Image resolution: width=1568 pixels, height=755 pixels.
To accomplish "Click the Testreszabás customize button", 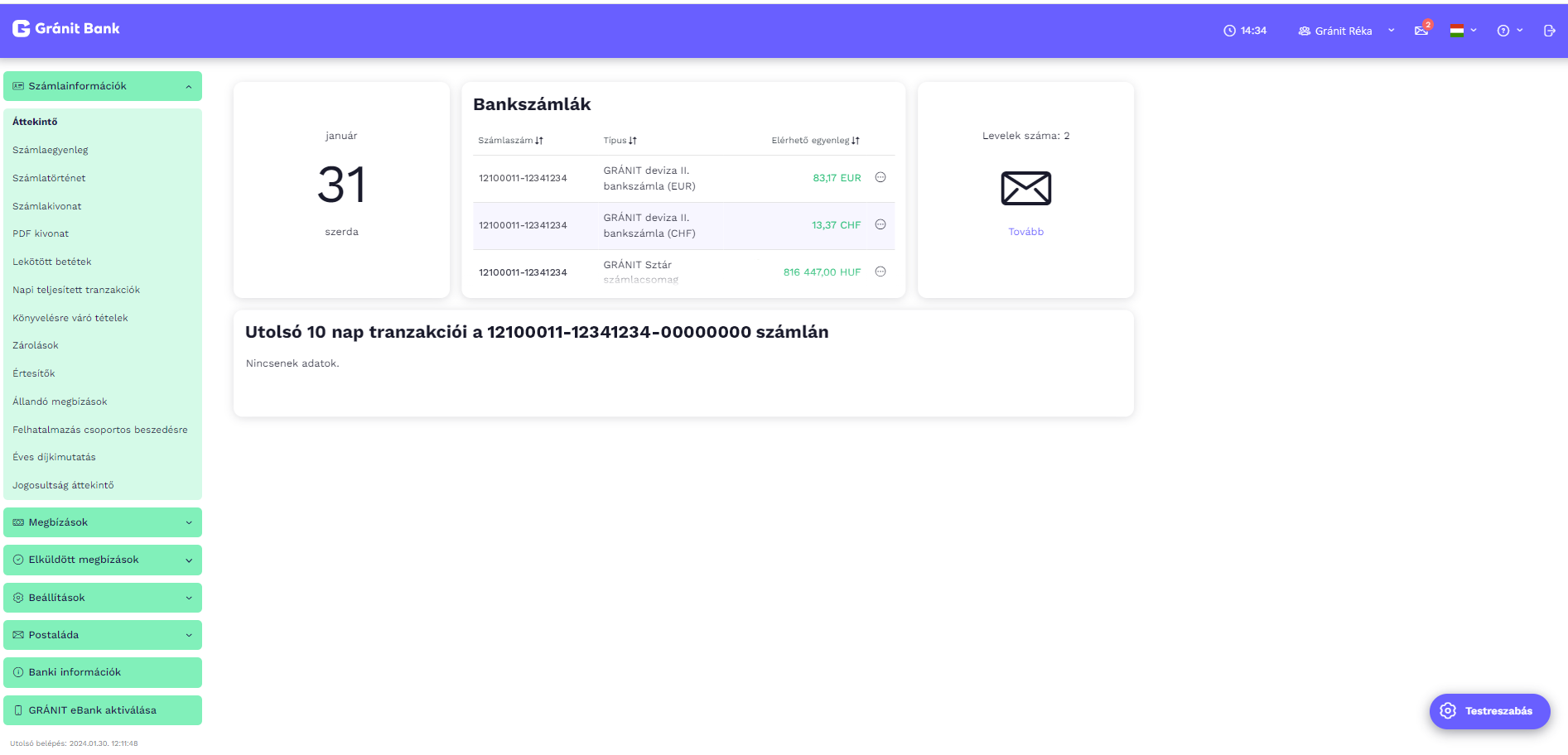I will coord(1489,711).
